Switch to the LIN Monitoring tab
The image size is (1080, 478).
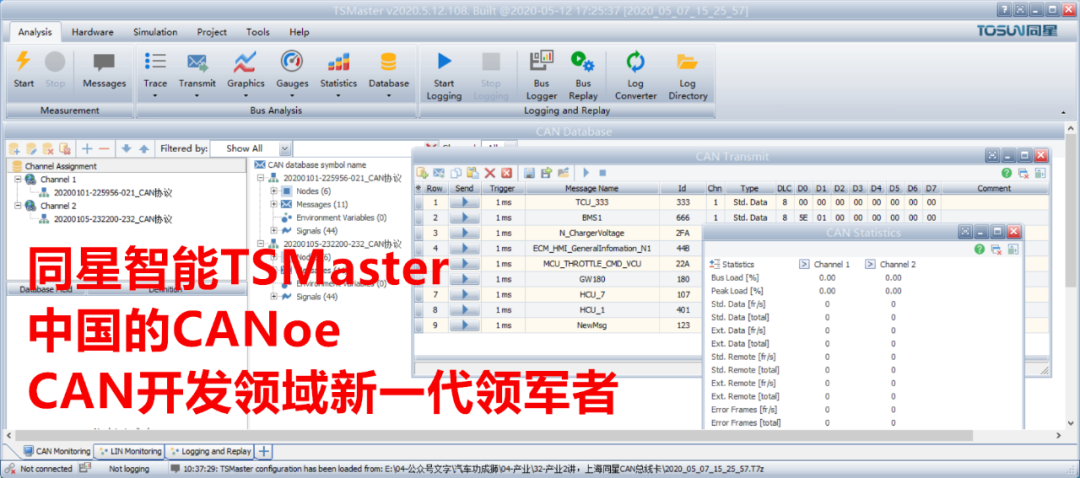coord(129,452)
